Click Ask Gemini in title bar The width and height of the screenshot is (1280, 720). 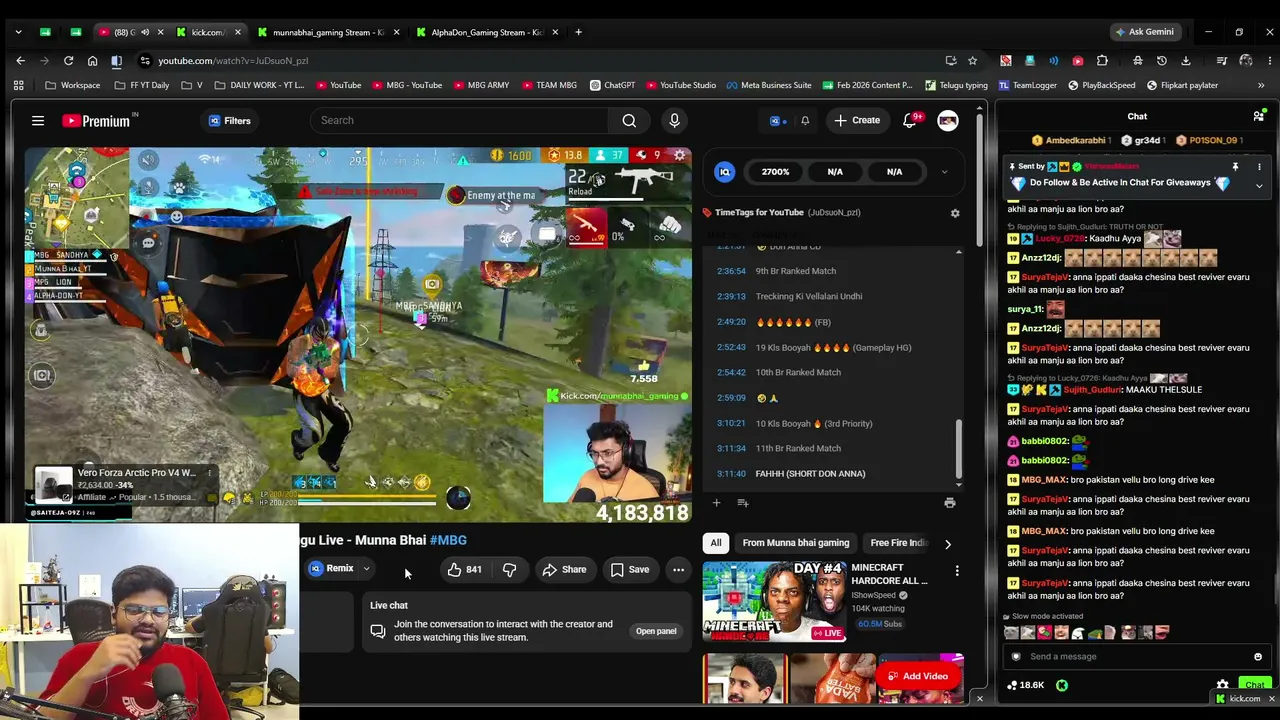click(1147, 32)
